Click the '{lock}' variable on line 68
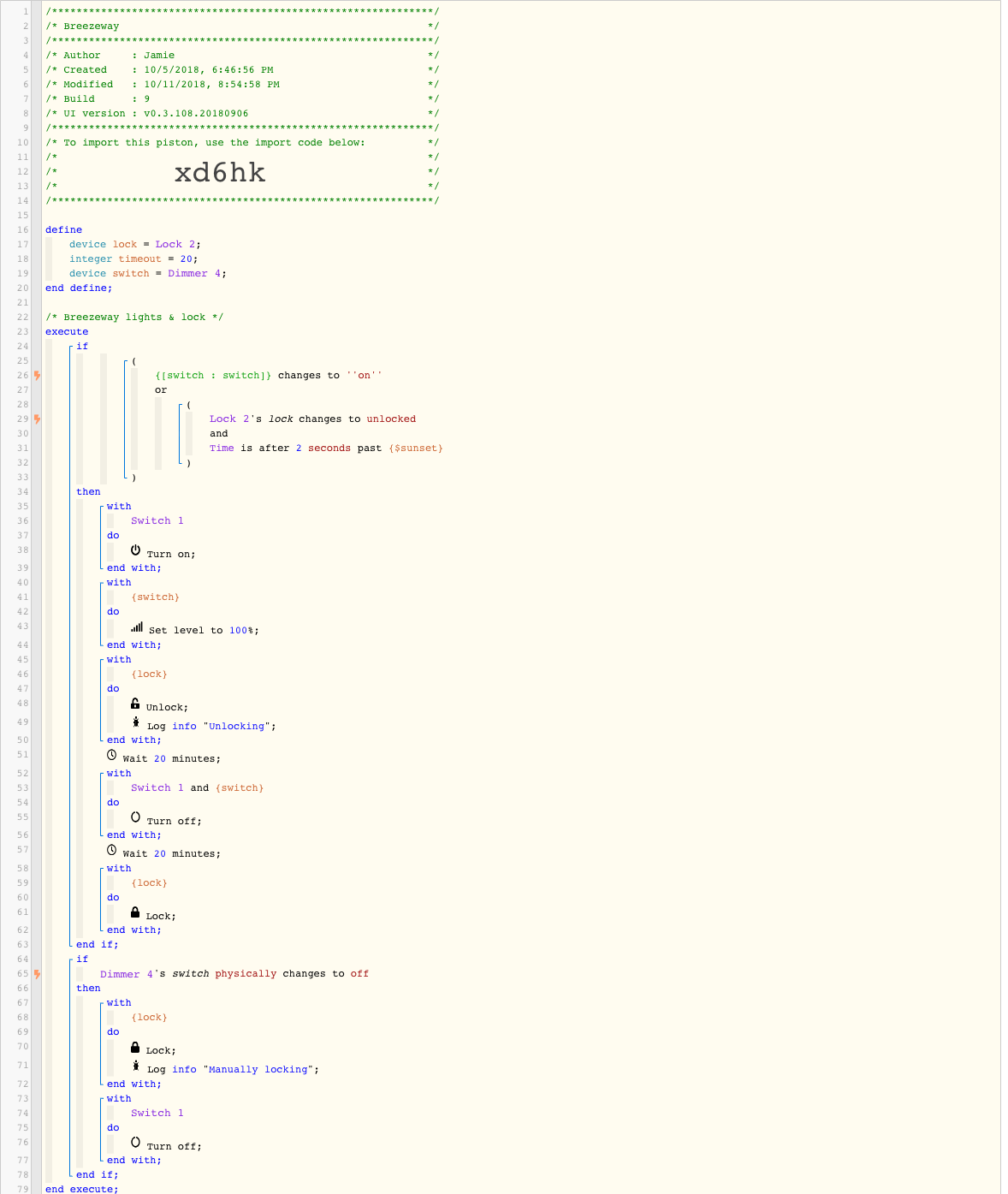Image resolution: width=1008 pixels, height=1194 pixels. (149, 1017)
